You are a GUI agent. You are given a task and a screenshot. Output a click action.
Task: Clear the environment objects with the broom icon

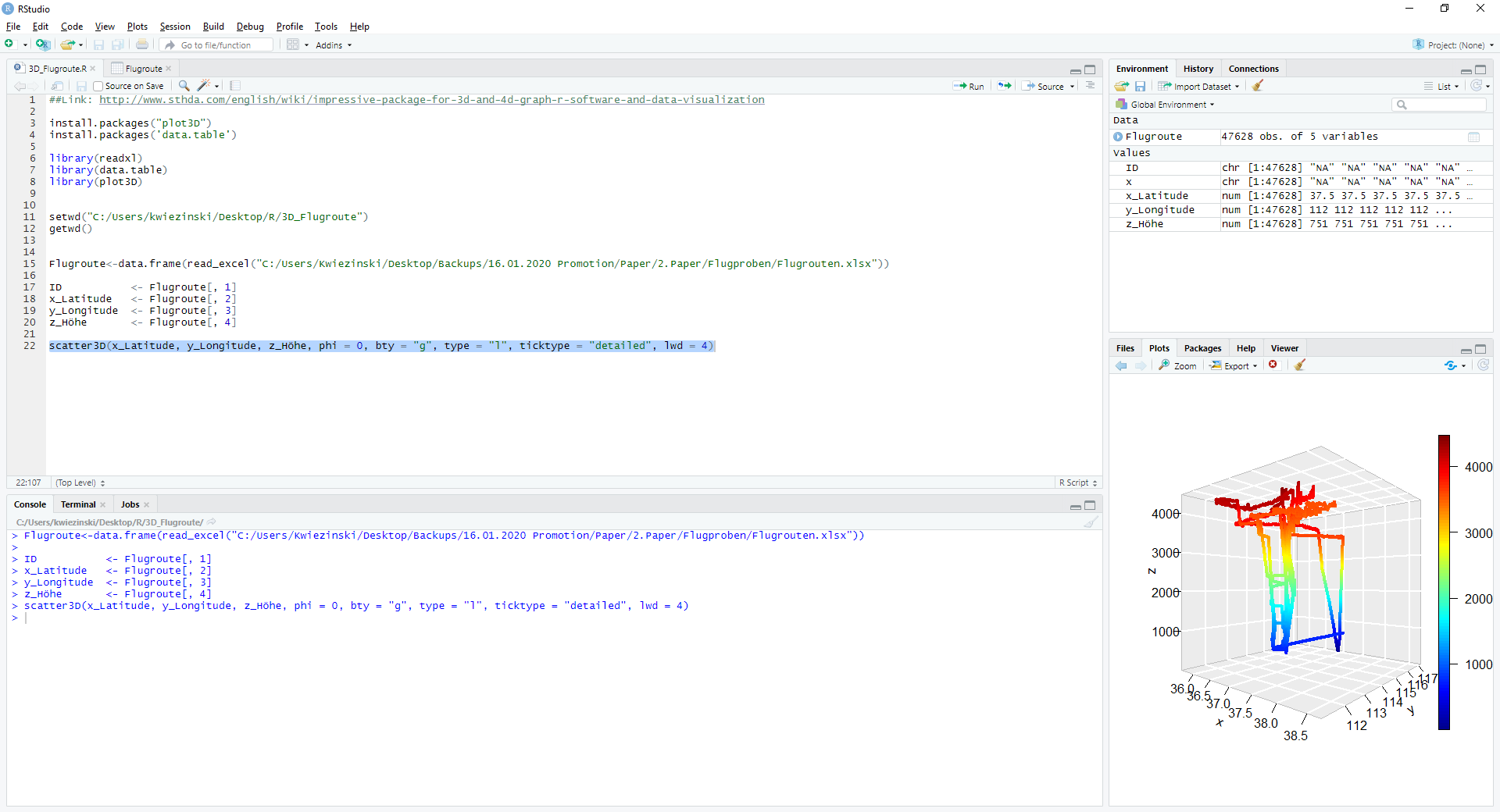click(1258, 87)
